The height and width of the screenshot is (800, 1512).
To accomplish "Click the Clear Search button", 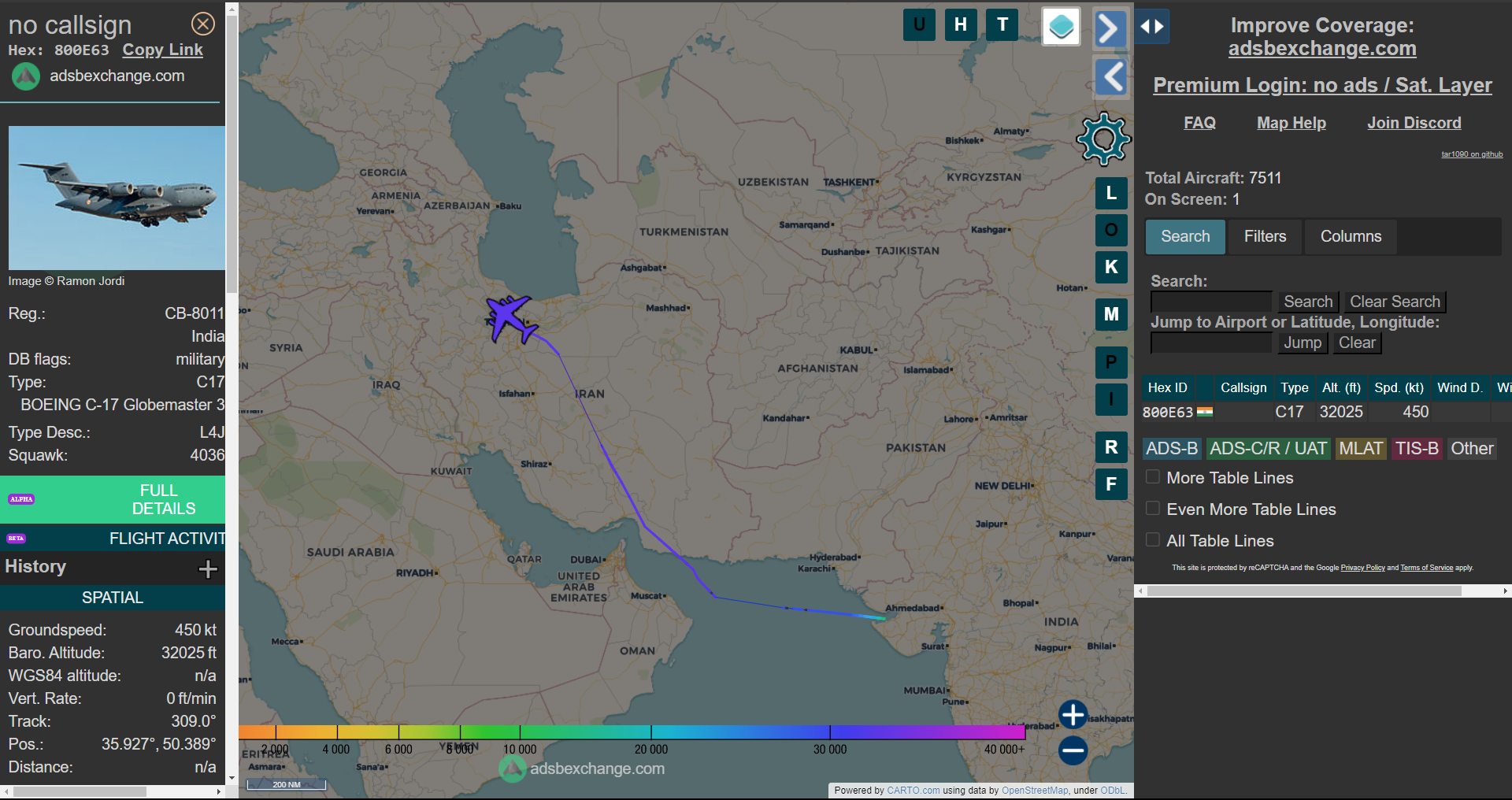I will 1395,302.
